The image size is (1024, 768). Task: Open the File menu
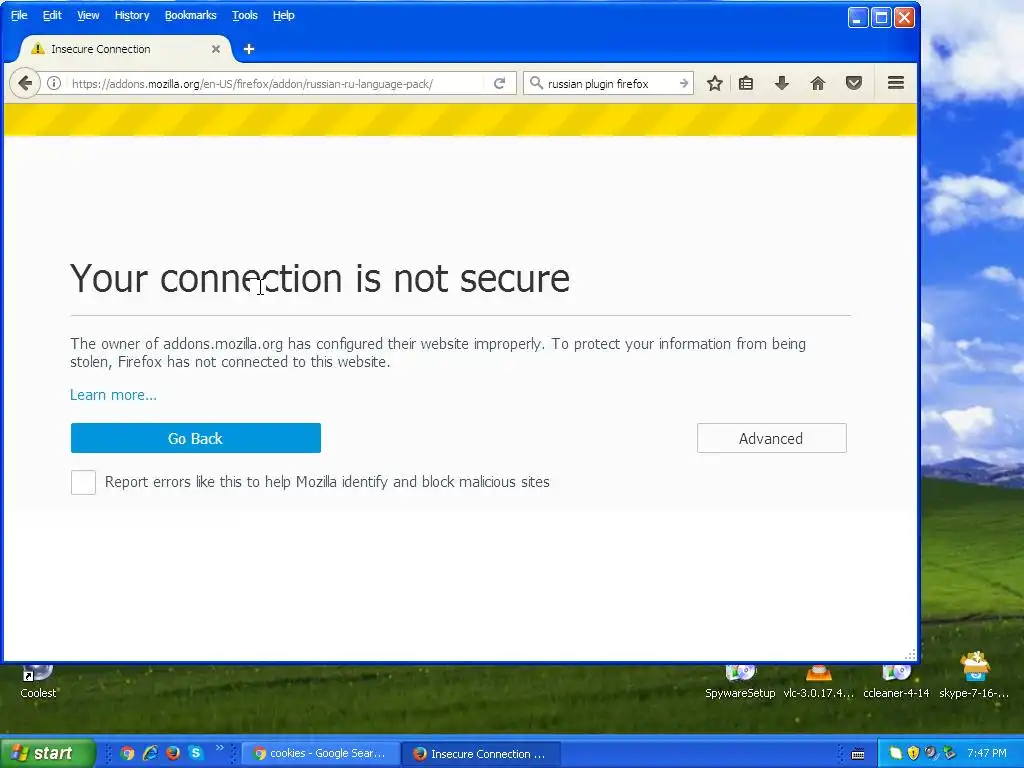pyautogui.click(x=19, y=15)
